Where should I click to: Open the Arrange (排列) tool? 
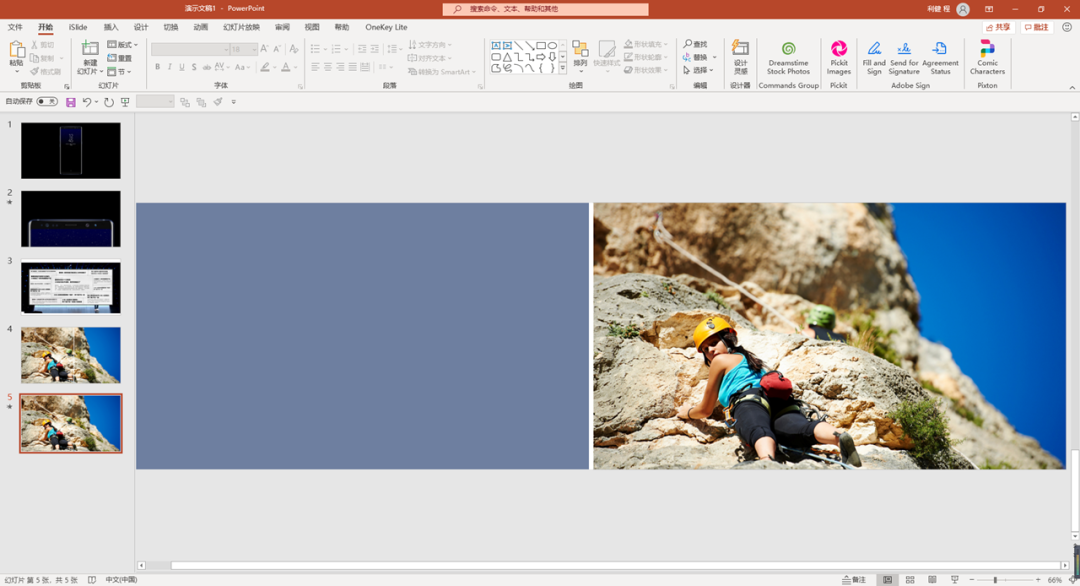pos(580,56)
